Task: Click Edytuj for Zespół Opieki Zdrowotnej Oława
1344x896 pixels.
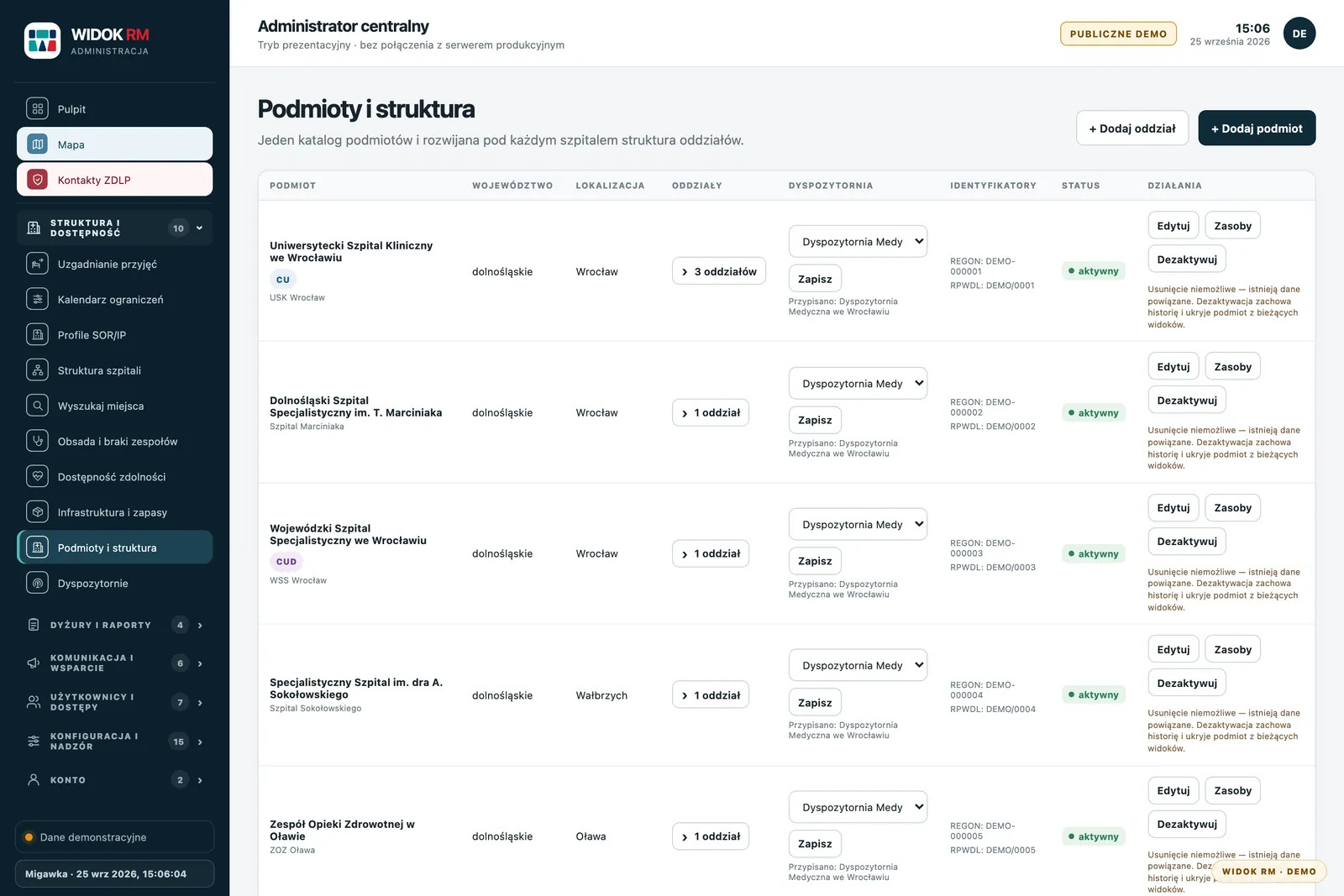Action: (x=1173, y=791)
